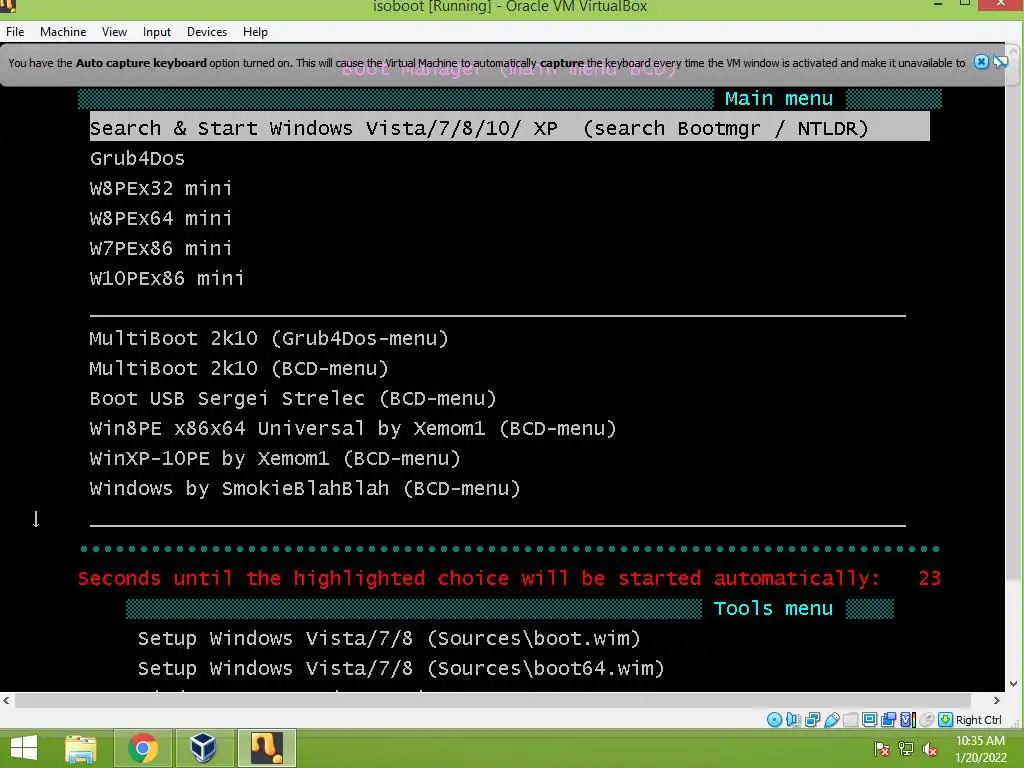The height and width of the screenshot is (768, 1024).
Task: Click the vertical scrollbar down arrow
Action: point(1014,684)
